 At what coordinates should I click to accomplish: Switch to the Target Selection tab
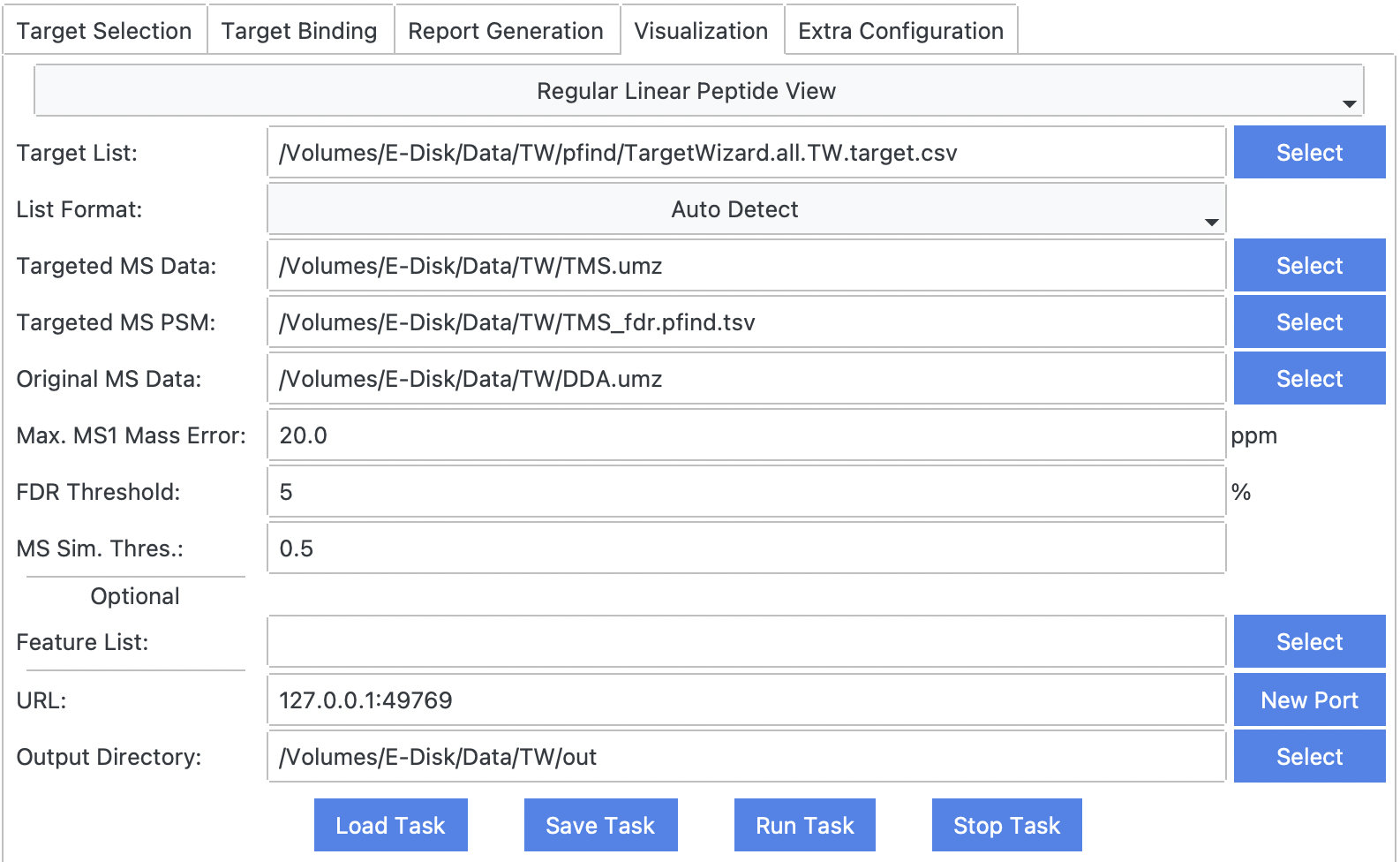tap(104, 31)
